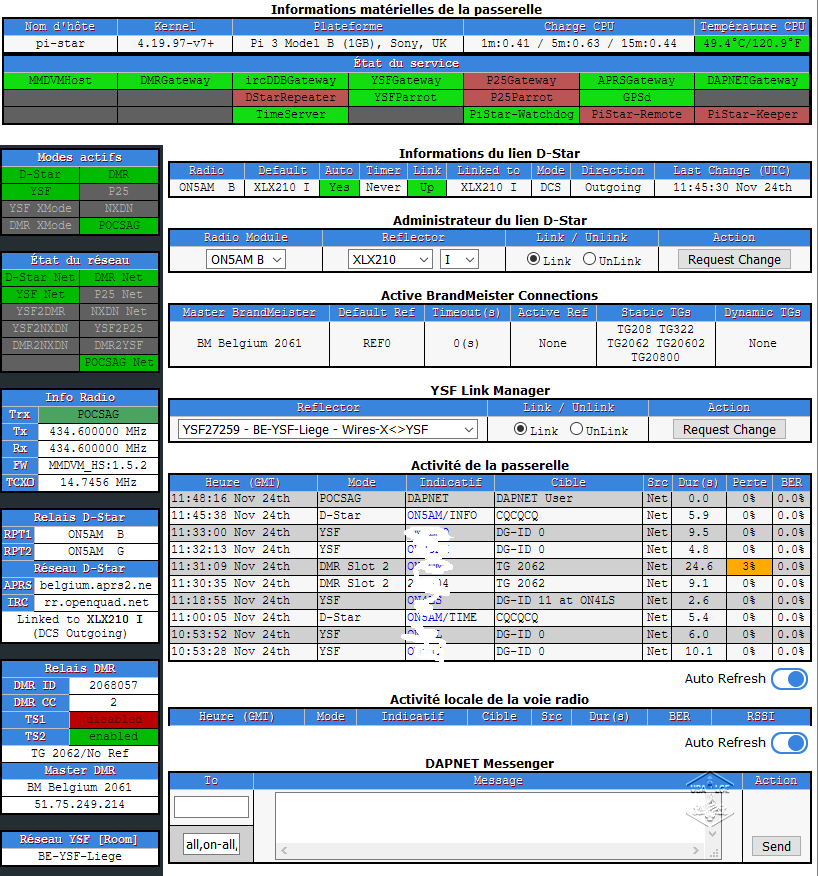Toggle gateway activity Auto Refresh switch
Image resolution: width=818 pixels, height=876 pixels.
tap(789, 679)
